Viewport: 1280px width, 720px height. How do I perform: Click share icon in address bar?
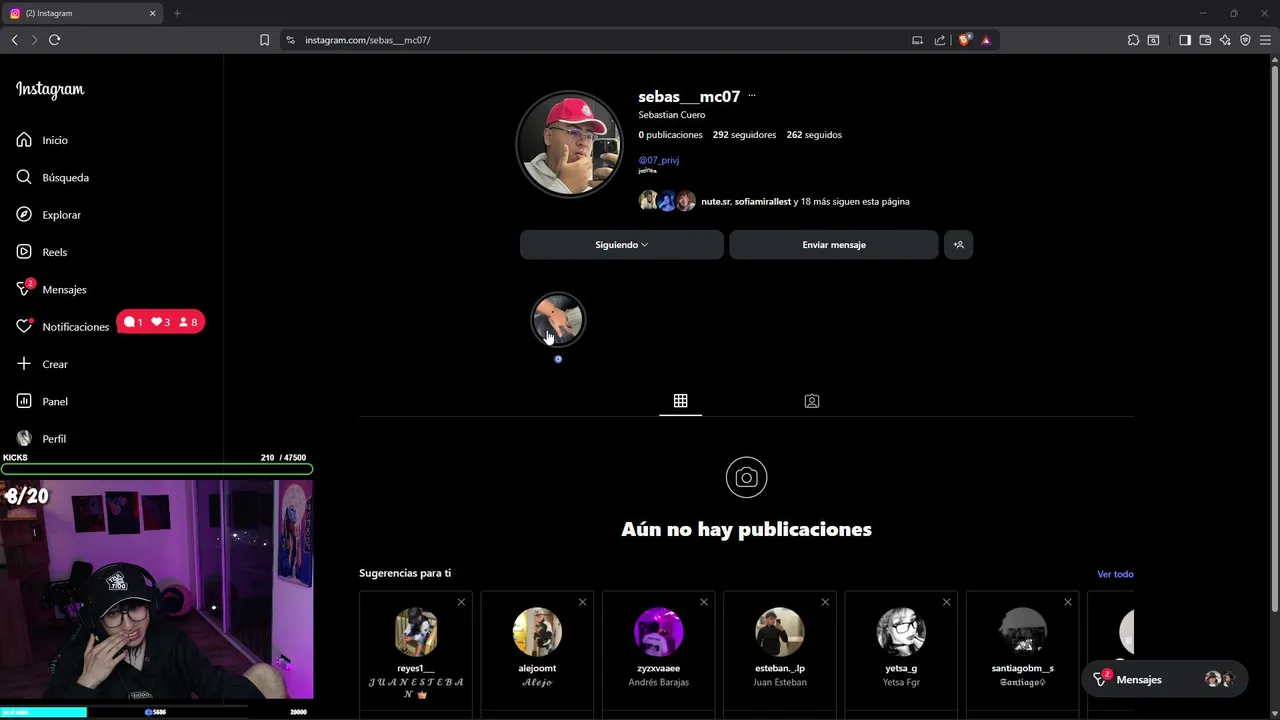click(940, 40)
